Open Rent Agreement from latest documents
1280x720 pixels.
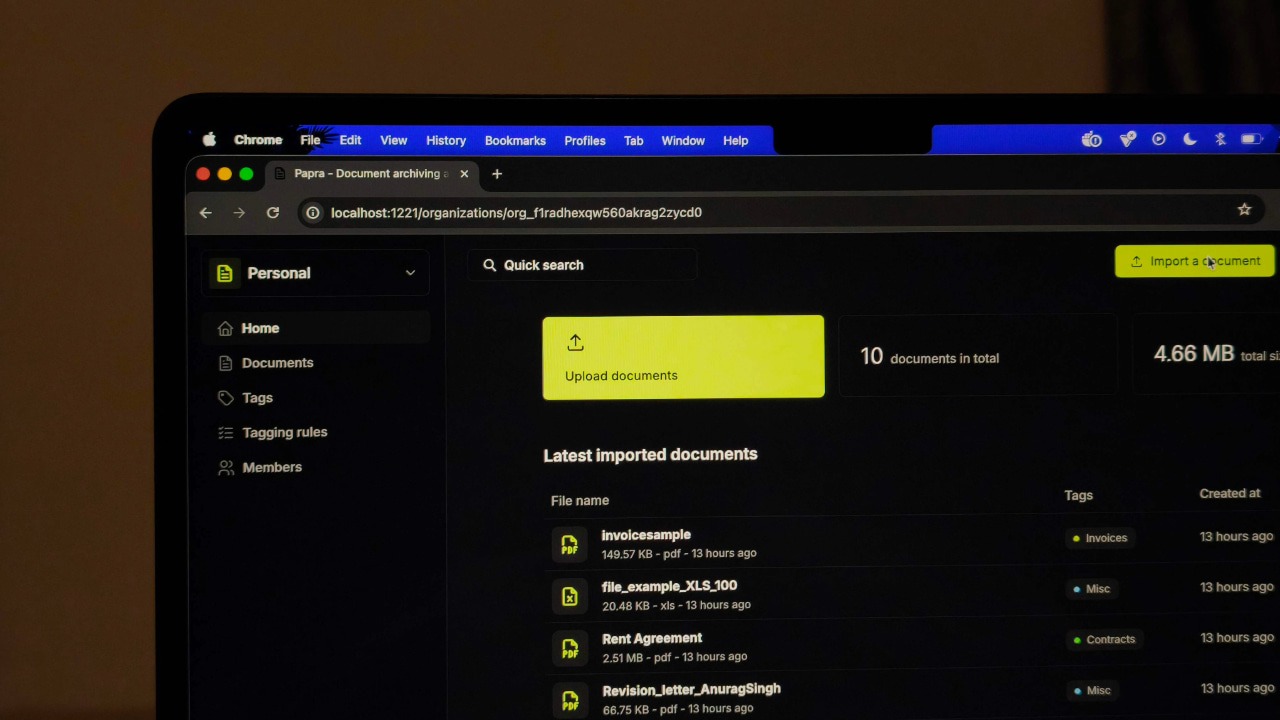pyautogui.click(x=652, y=638)
